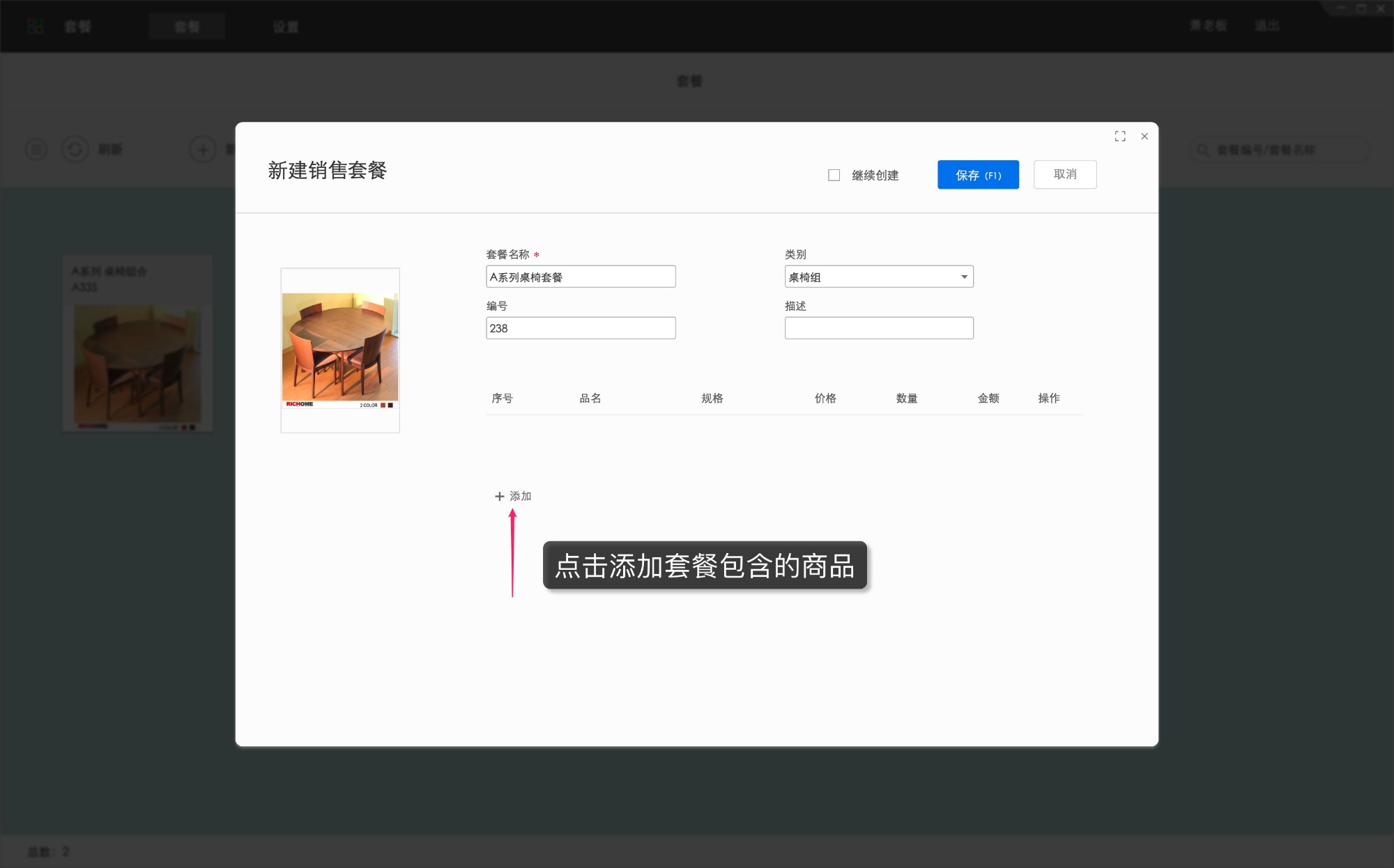This screenshot has height=868, width=1394.
Task: Click the plus icon to create a new package
Action: pos(202,149)
